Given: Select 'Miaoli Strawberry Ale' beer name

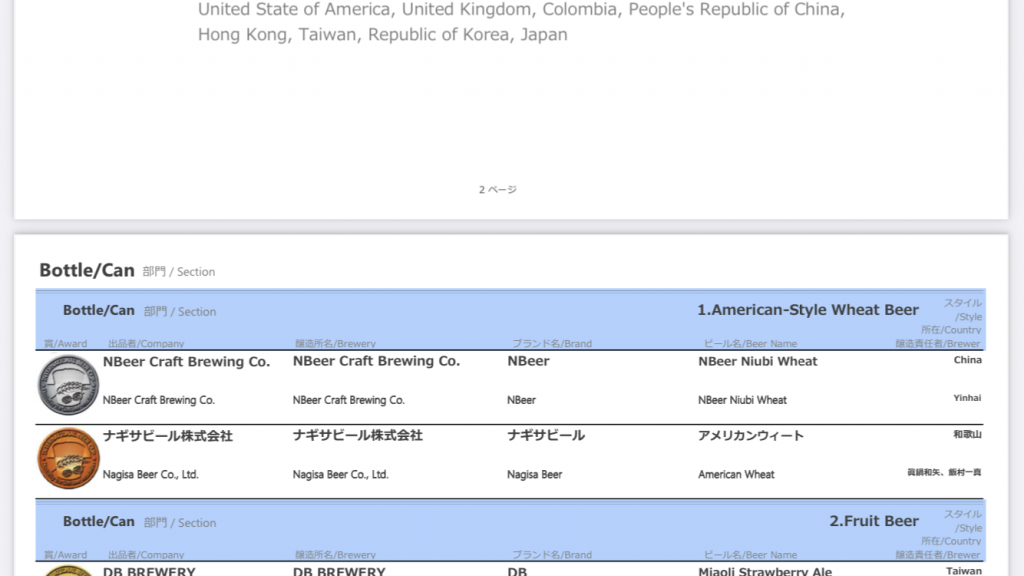Looking at the screenshot, I should [x=765, y=571].
